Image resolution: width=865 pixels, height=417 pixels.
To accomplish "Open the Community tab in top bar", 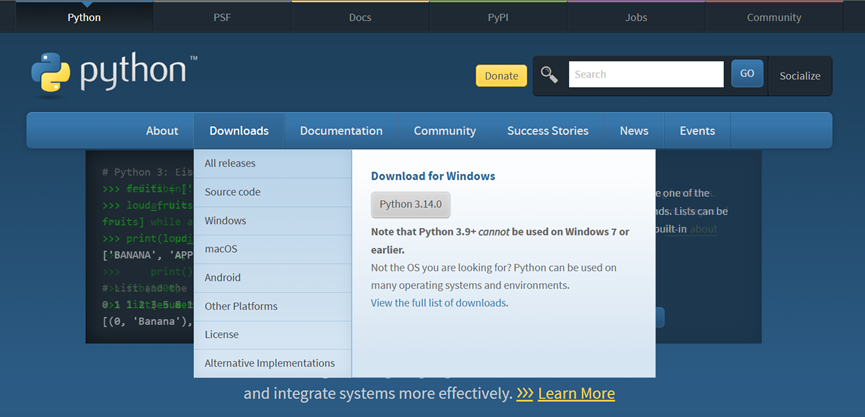I will [x=773, y=18].
